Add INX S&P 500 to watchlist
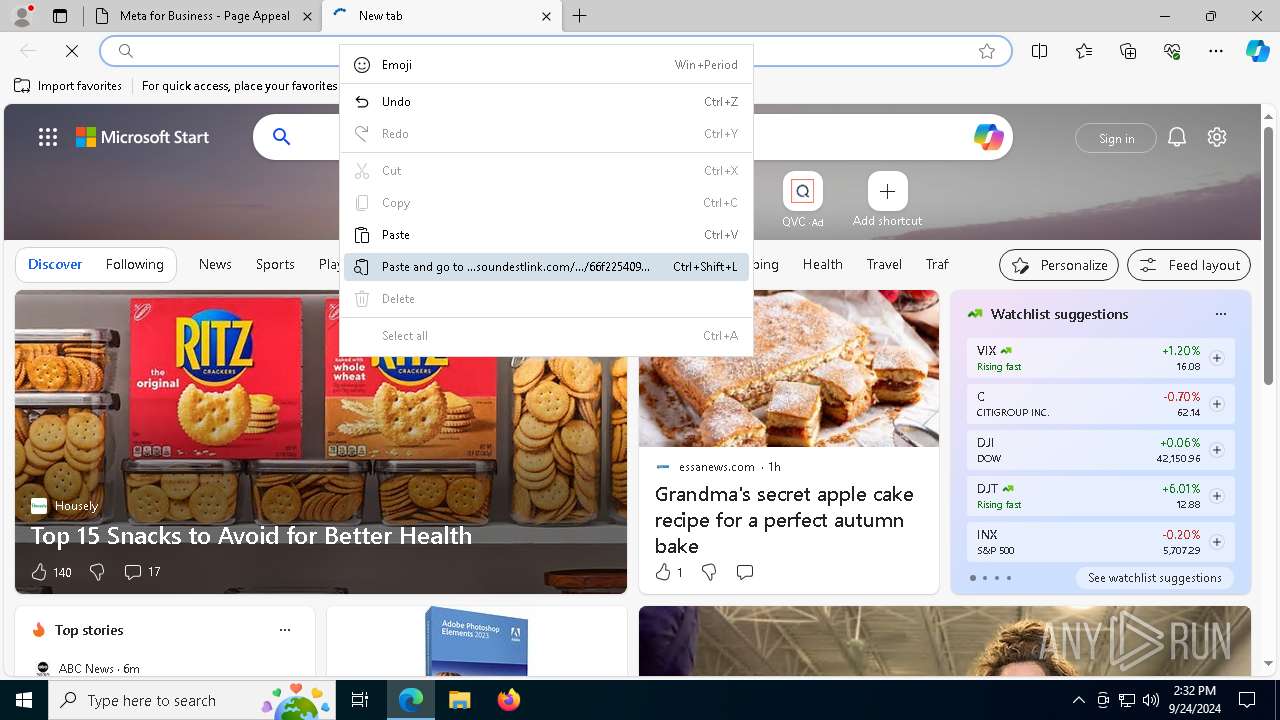Image resolution: width=1280 pixels, height=720 pixels. [x=1217, y=542]
